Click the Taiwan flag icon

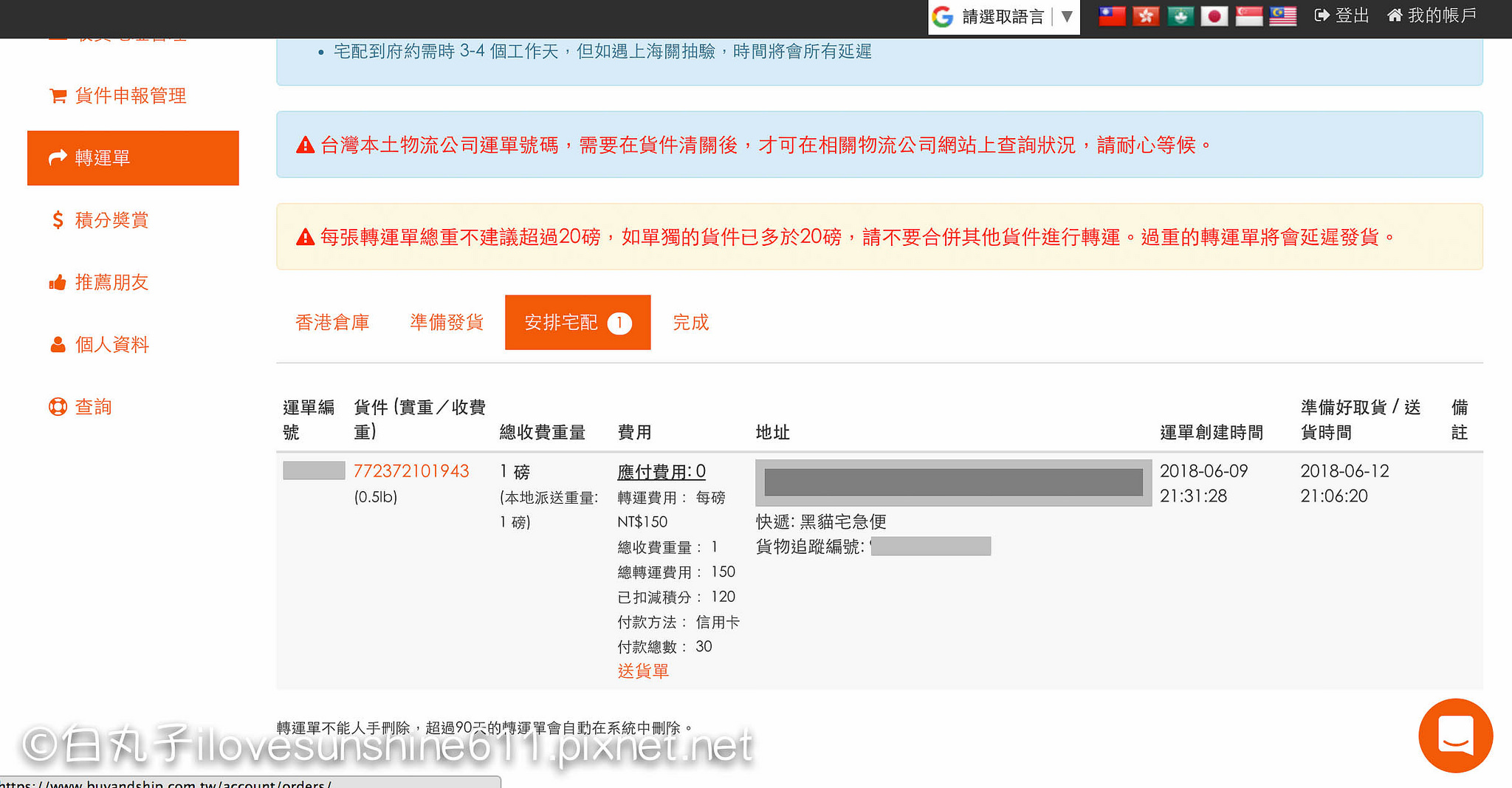1112,16
